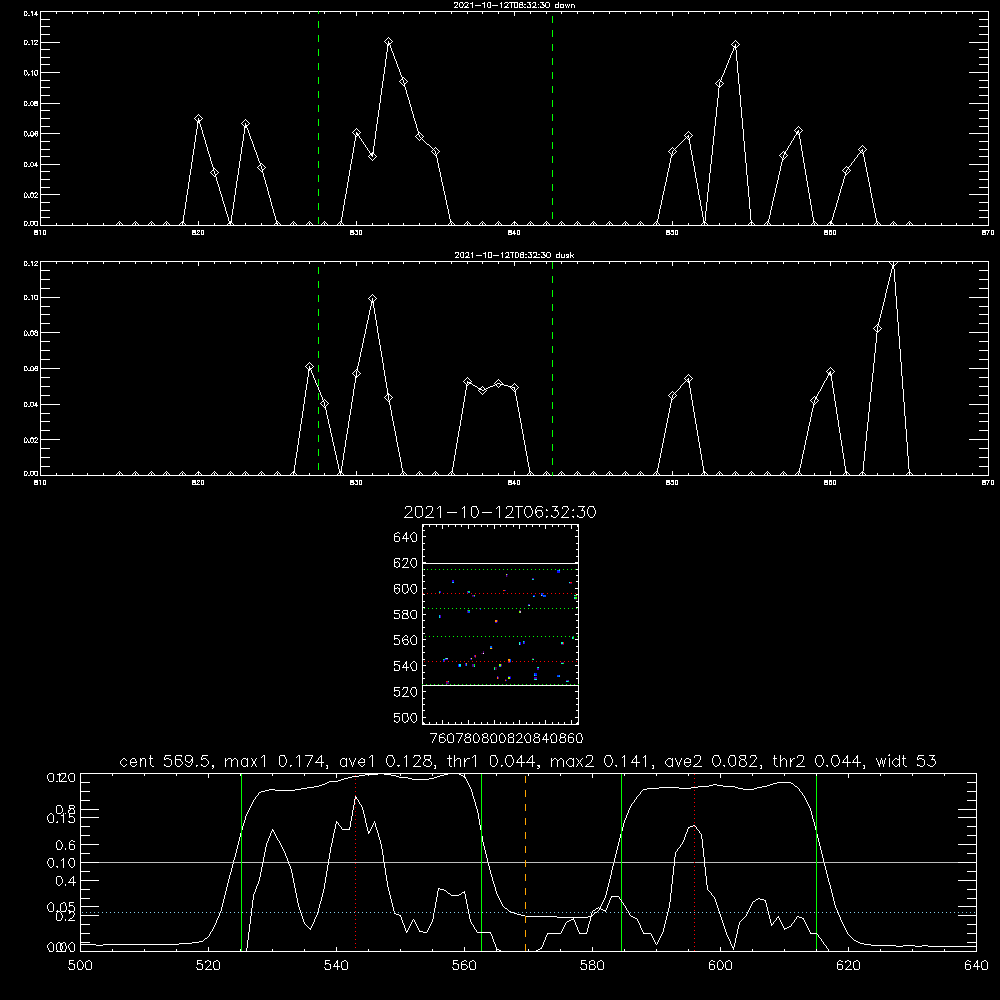Click the '520' y-axis label of image plot
This screenshot has height=1000, width=1000.
point(406,692)
